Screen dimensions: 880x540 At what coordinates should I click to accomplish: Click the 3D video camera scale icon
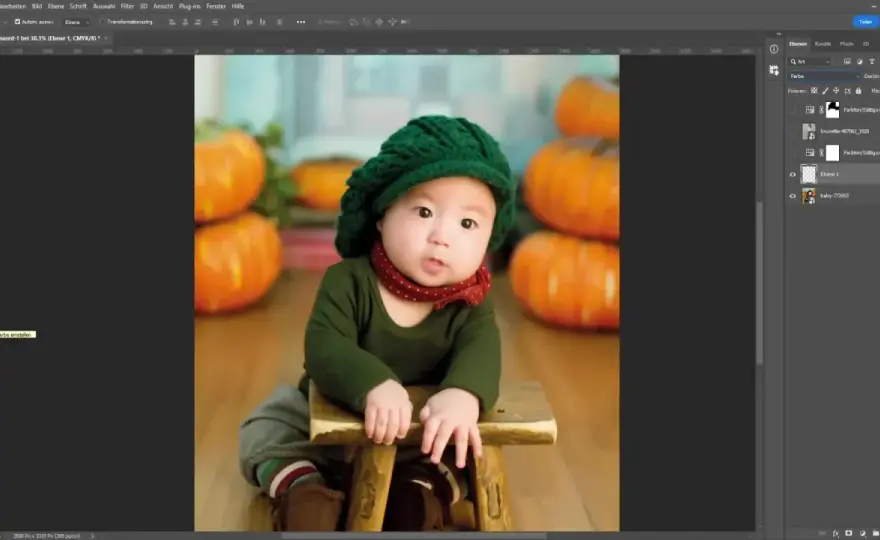point(405,22)
